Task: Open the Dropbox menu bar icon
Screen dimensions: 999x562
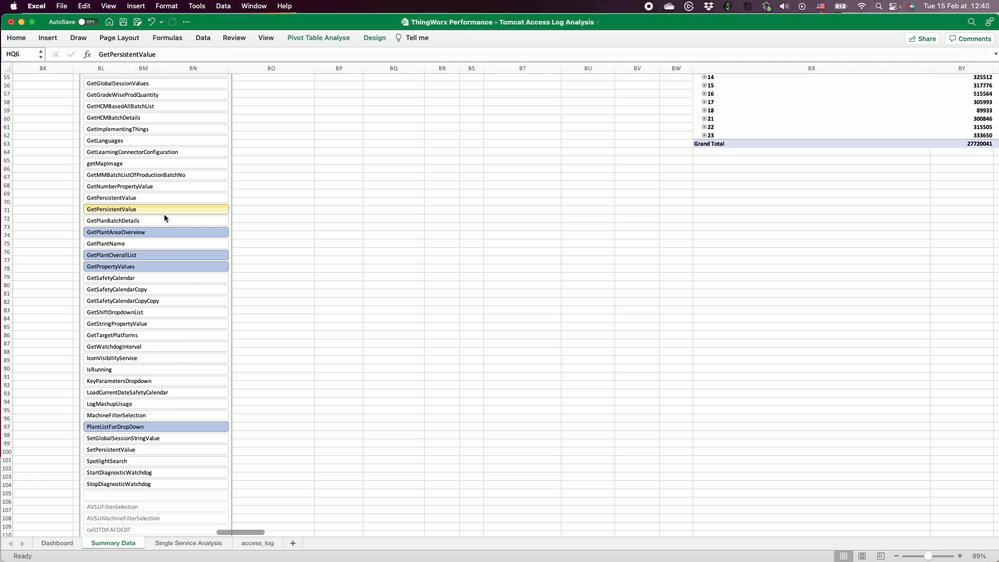Action: [708, 6]
